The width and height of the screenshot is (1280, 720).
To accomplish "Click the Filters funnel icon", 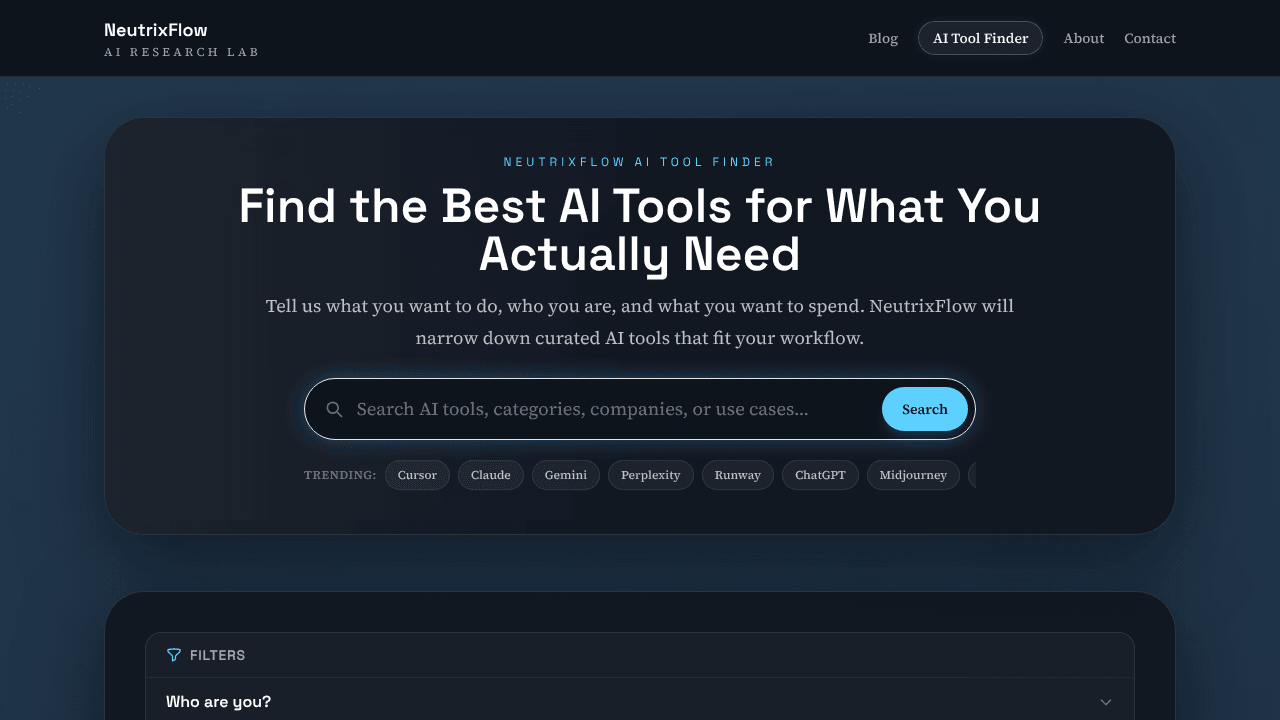I will coord(174,655).
